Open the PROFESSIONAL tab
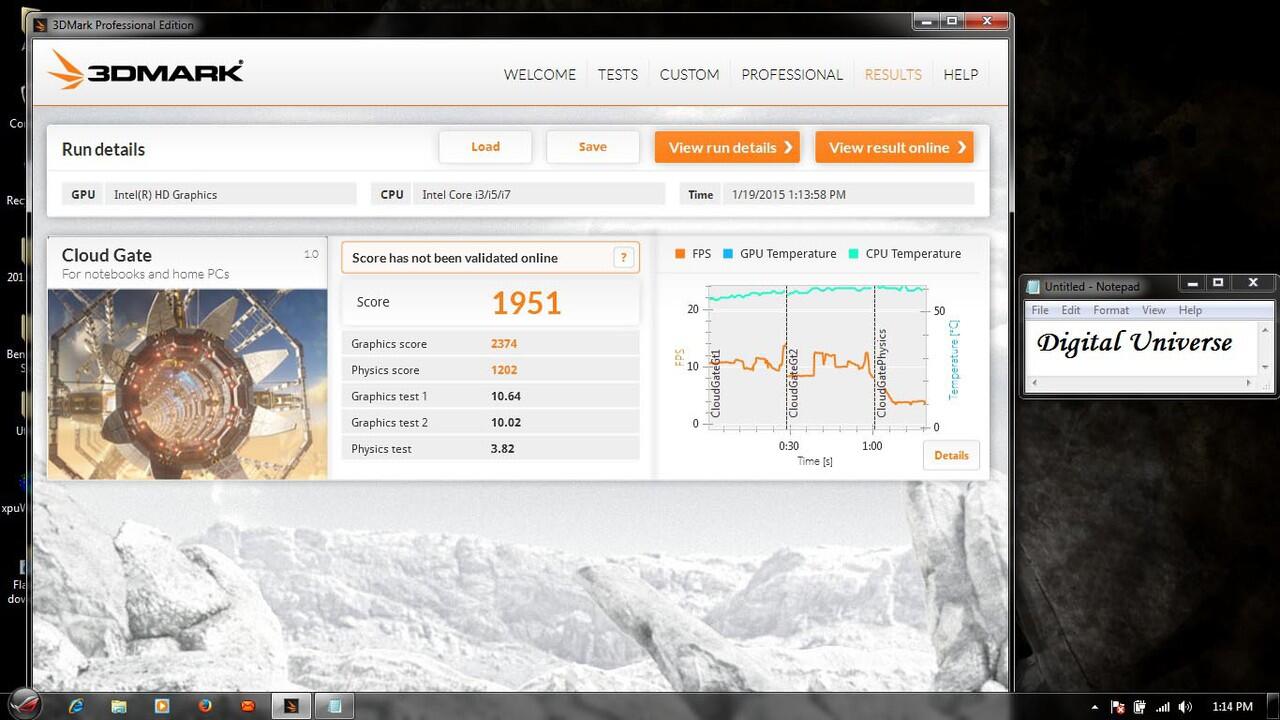Screen dimensions: 1280x720 (792, 74)
